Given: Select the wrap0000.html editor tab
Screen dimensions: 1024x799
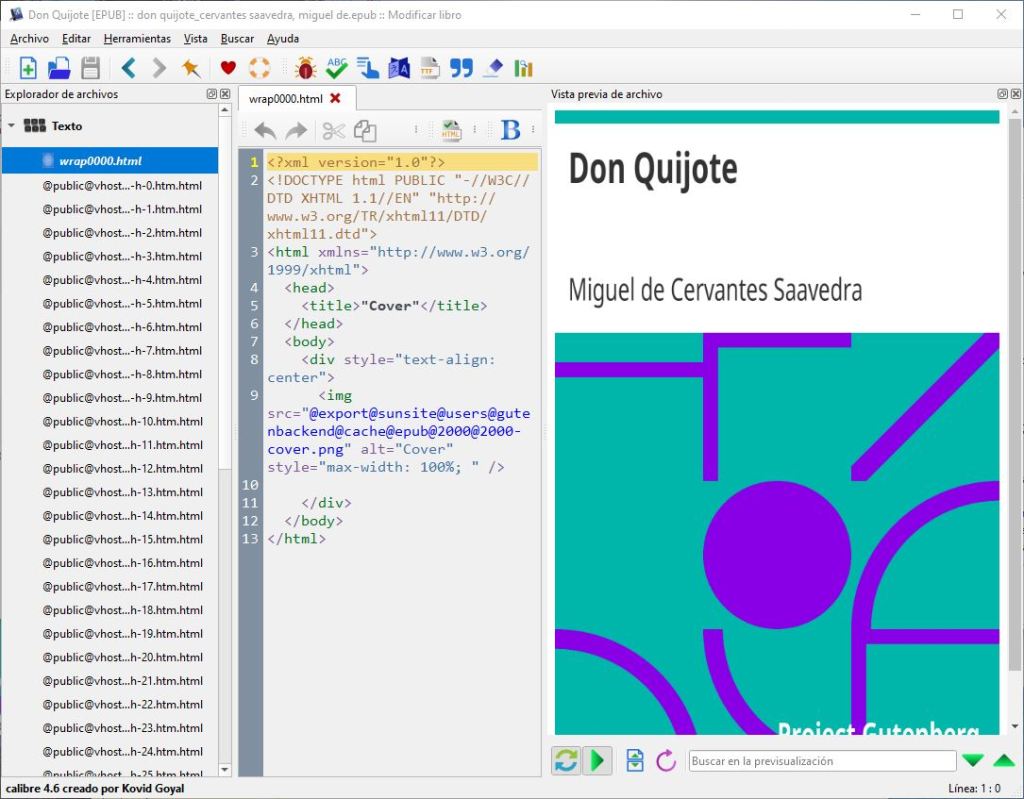Looking at the screenshot, I should [x=285, y=98].
